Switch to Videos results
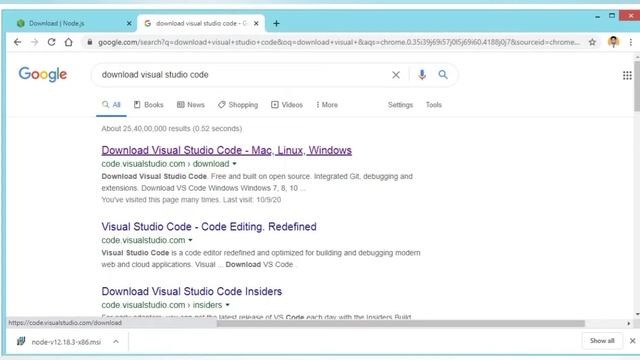640x360 pixels. [287, 105]
